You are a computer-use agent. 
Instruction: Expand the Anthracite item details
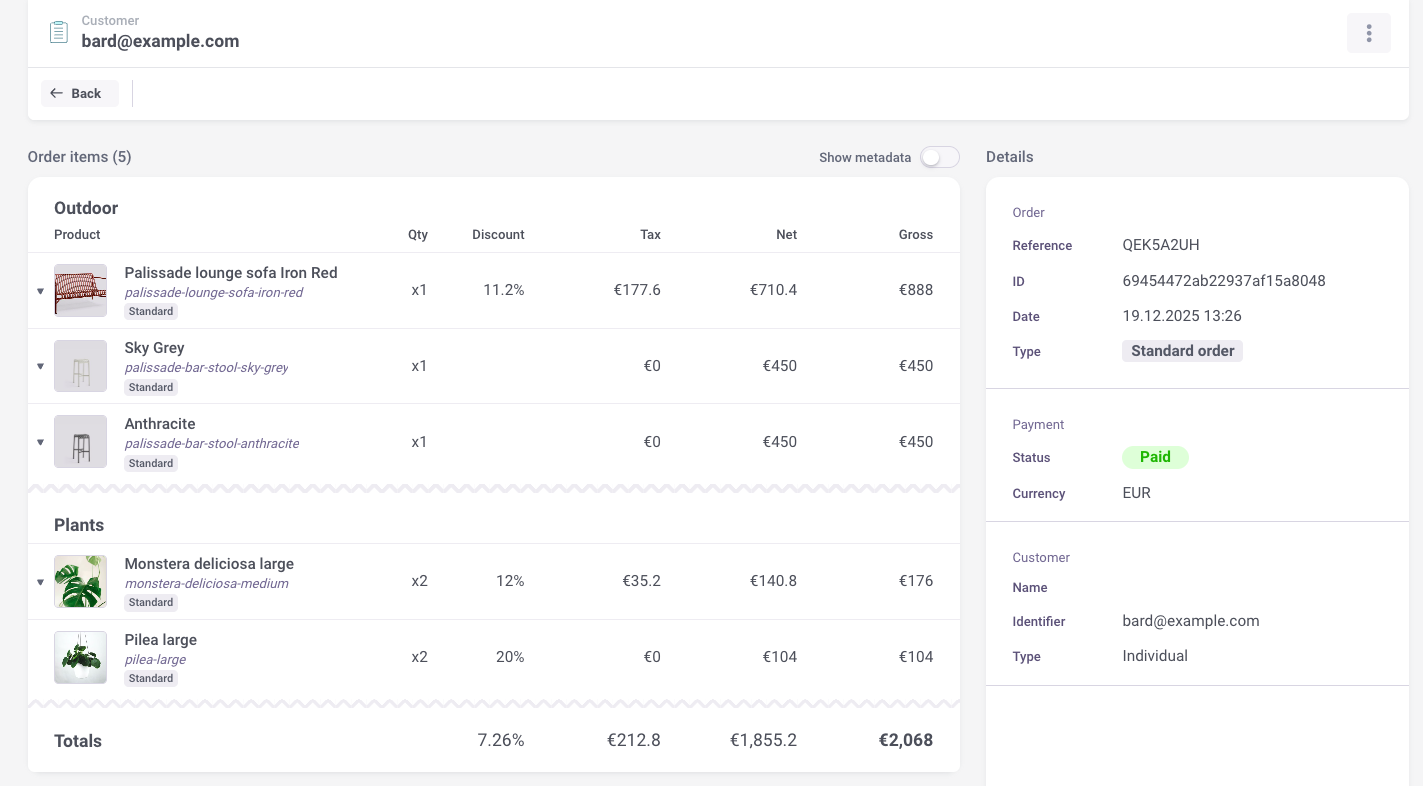(x=40, y=441)
